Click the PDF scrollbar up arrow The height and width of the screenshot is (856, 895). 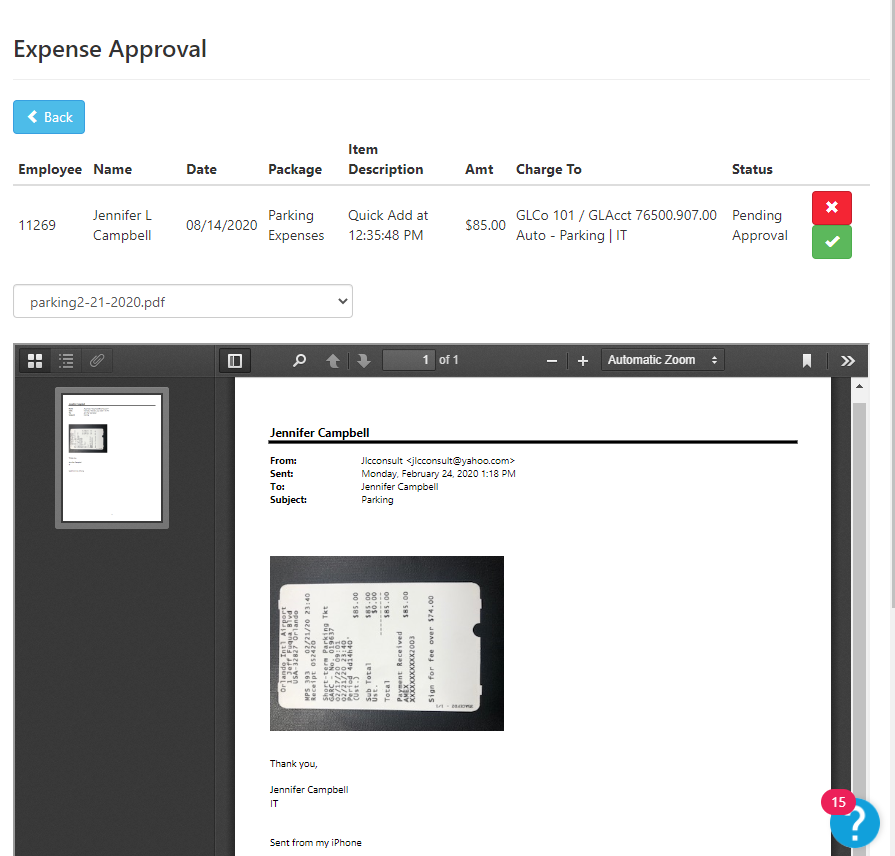coord(859,386)
